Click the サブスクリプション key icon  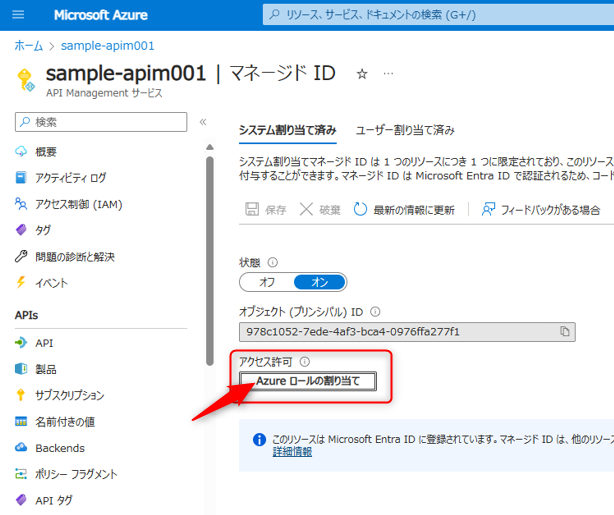pyautogui.click(x=21, y=395)
